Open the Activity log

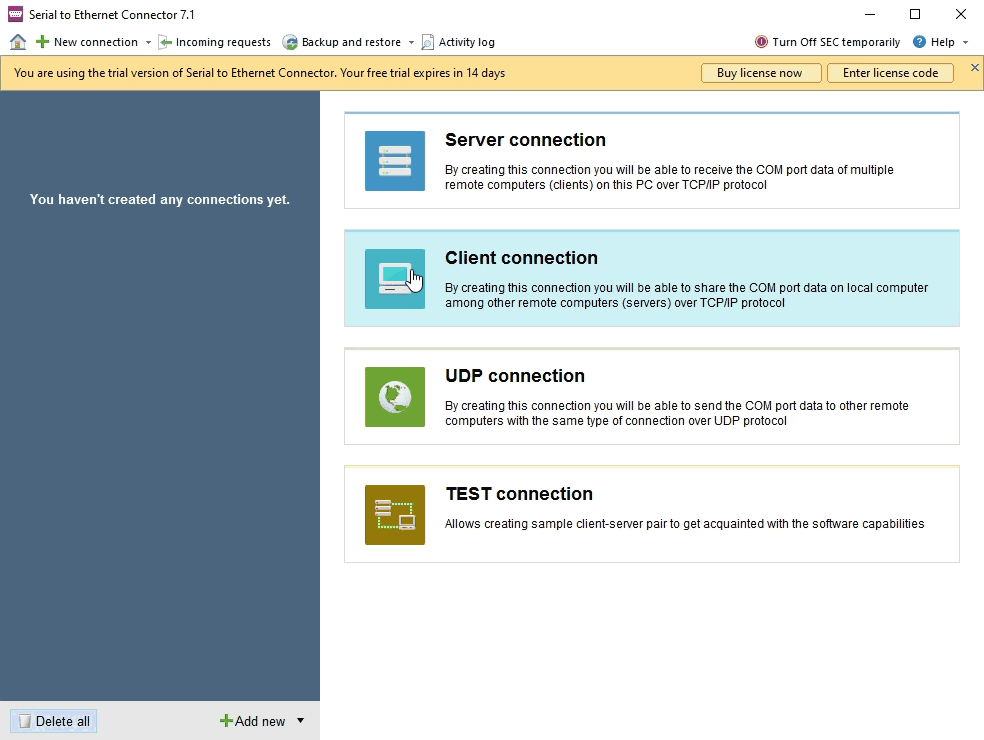[x=466, y=42]
